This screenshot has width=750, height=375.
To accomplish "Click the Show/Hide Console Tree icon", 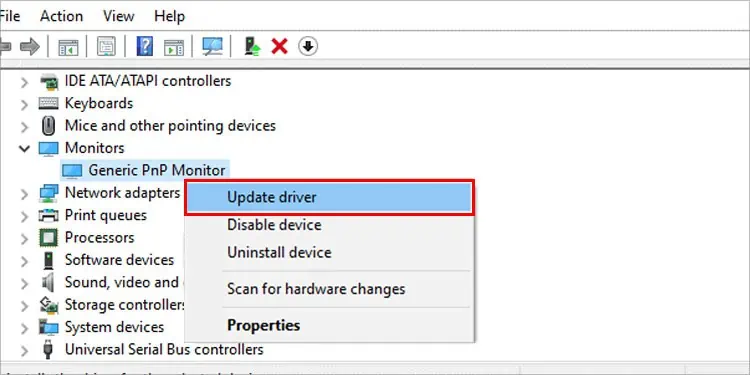I will point(68,47).
